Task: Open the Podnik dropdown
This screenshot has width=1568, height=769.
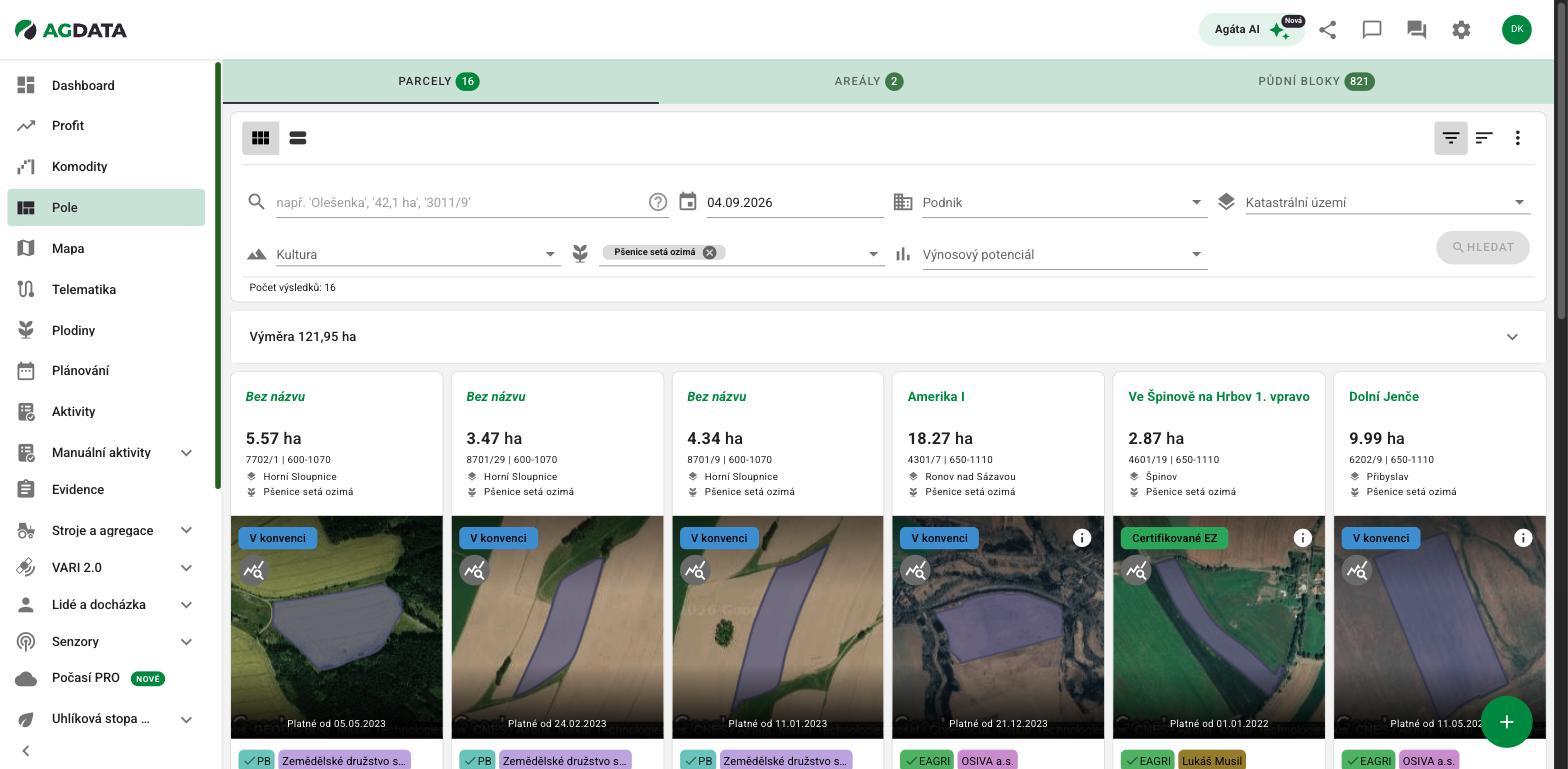Action: point(1064,202)
